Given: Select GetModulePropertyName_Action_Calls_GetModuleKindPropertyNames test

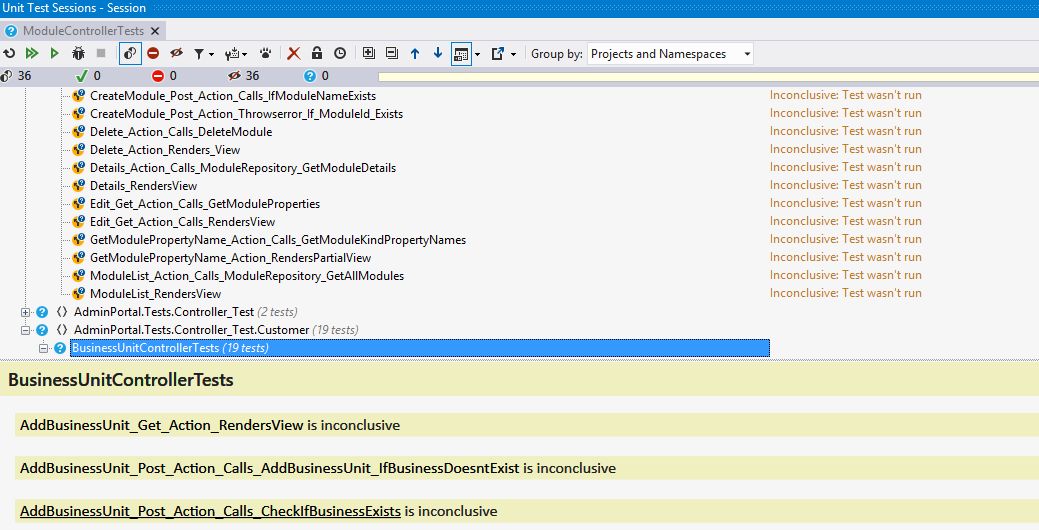Looking at the screenshot, I should pos(278,239).
